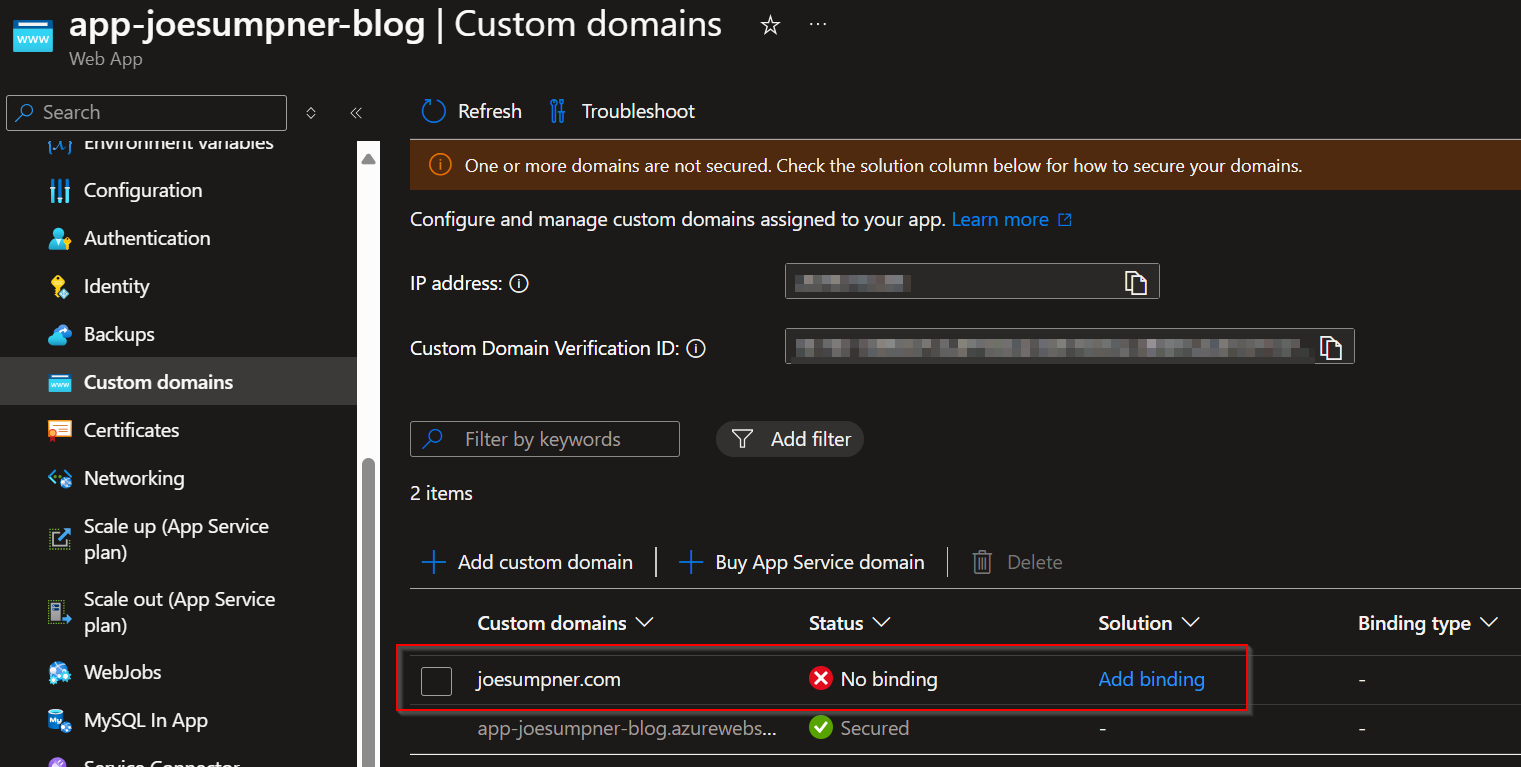The width and height of the screenshot is (1521, 767).
Task: Click the Certificates icon in sidebar
Action: [x=60, y=430]
